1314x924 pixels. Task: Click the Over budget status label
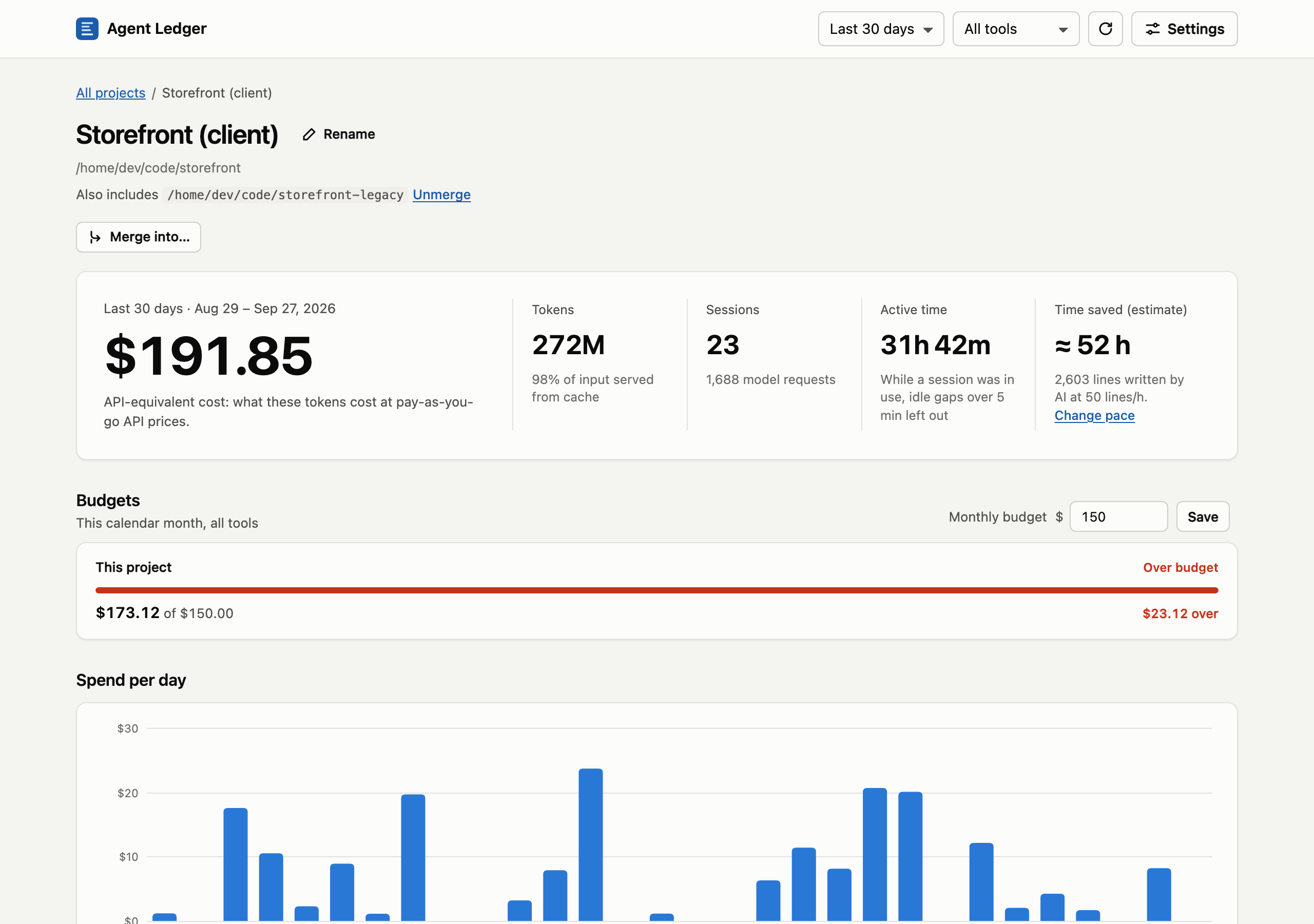click(1180, 568)
